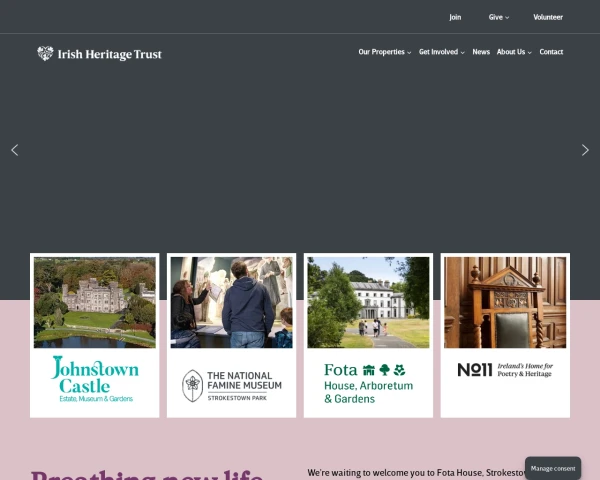
Task: Open the Our Properties menu
Action: point(382,52)
